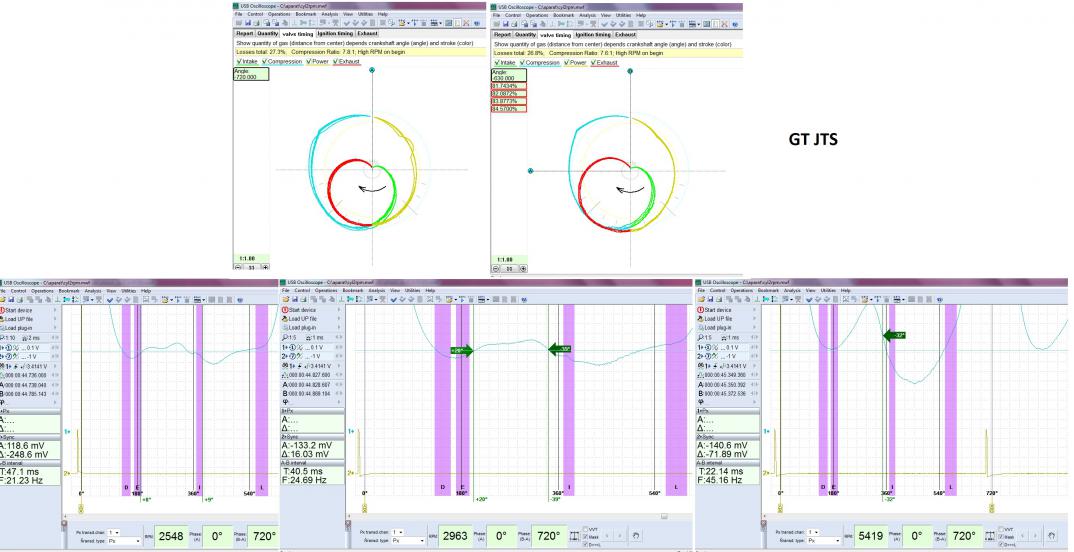Open folder-dropdown icon in 27.3% losses window toolbar

click(403, 23)
